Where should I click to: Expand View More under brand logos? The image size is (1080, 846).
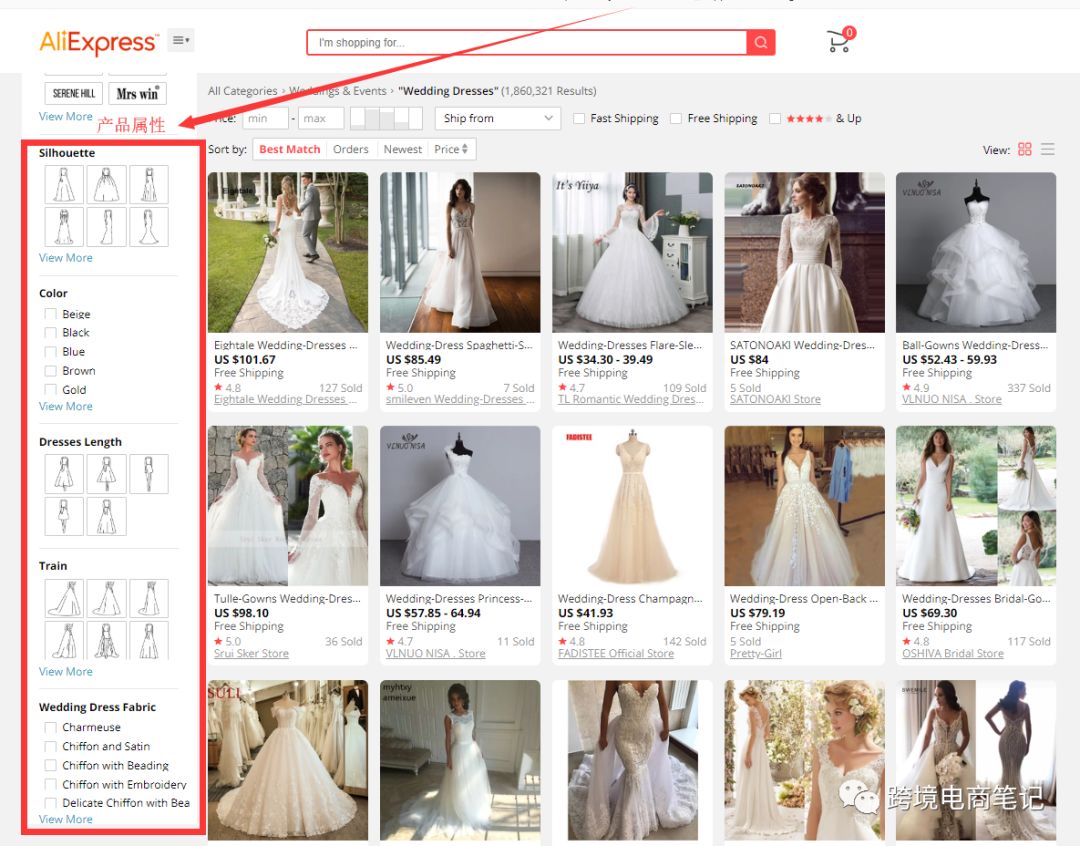pyautogui.click(x=65, y=116)
